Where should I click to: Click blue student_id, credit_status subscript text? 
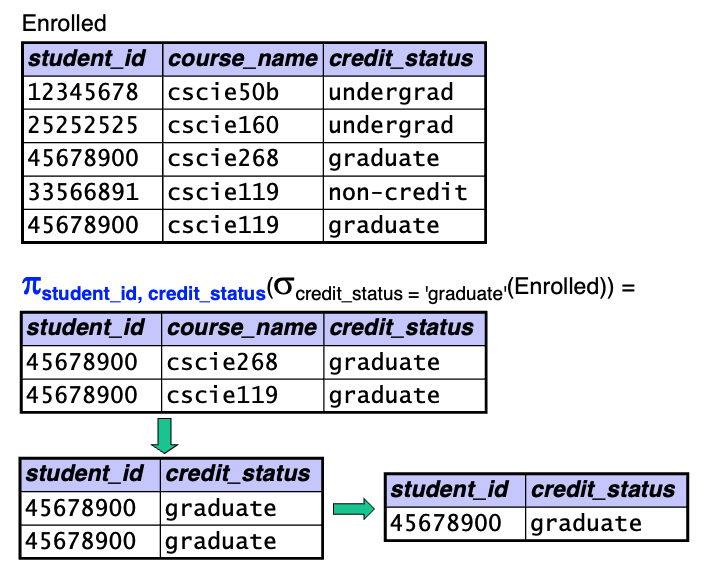[x=154, y=294]
